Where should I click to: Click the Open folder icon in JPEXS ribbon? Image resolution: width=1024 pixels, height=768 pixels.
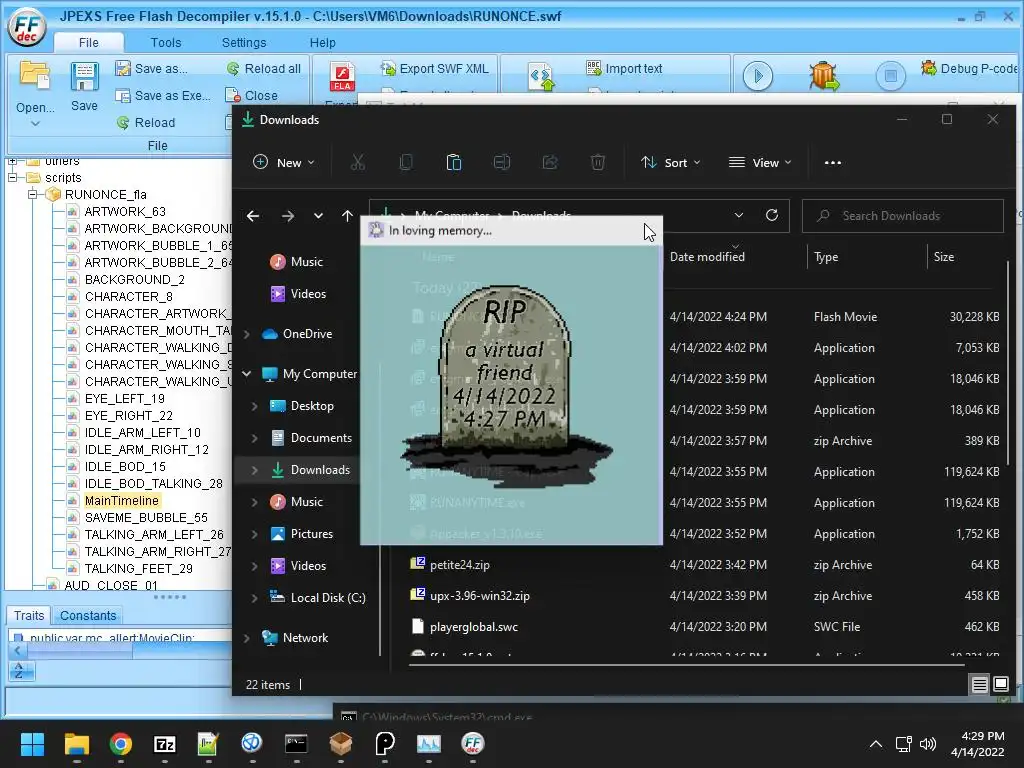click(x=35, y=76)
